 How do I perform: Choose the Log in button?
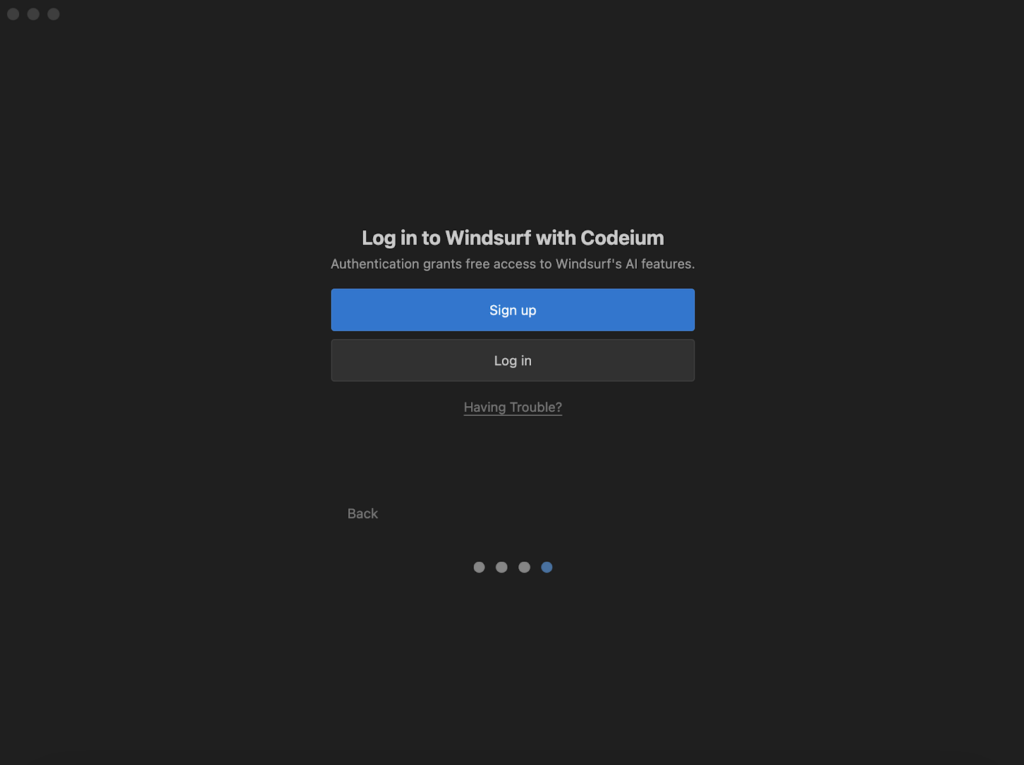pyautogui.click(x=513, y=361)
